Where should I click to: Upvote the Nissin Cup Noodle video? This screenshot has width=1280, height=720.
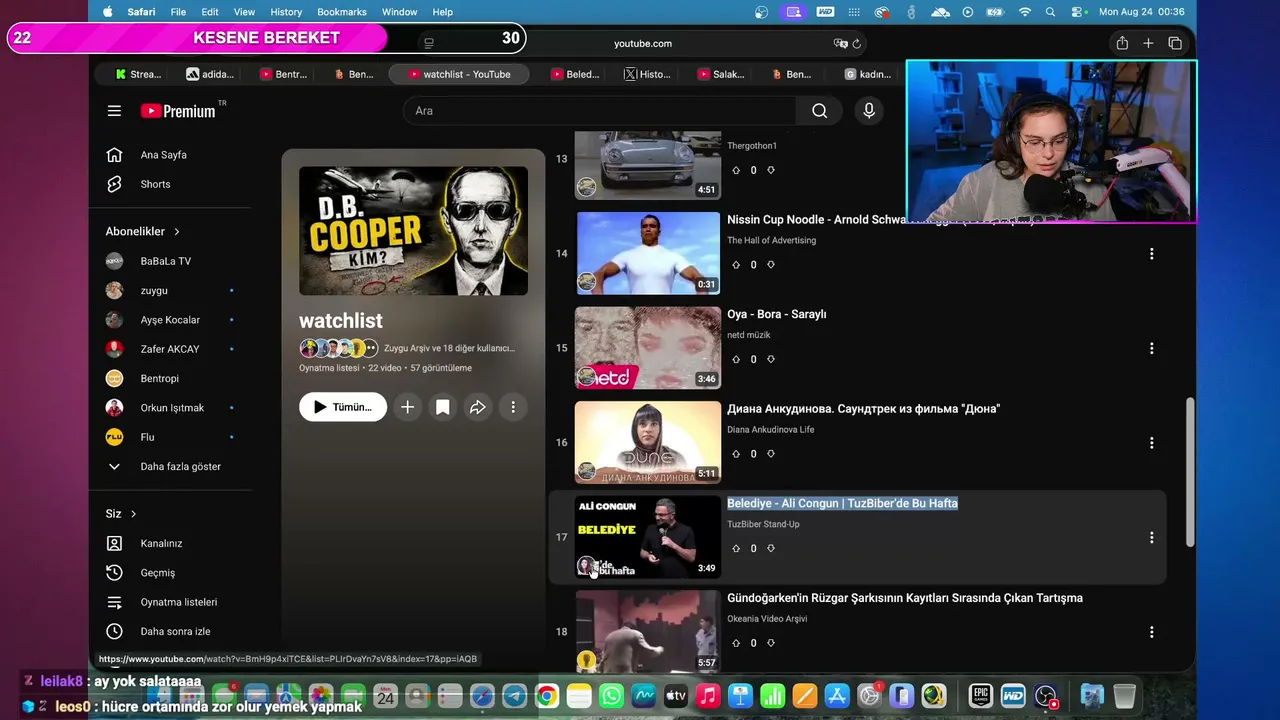pyautogui.click(x=736, y=265)
